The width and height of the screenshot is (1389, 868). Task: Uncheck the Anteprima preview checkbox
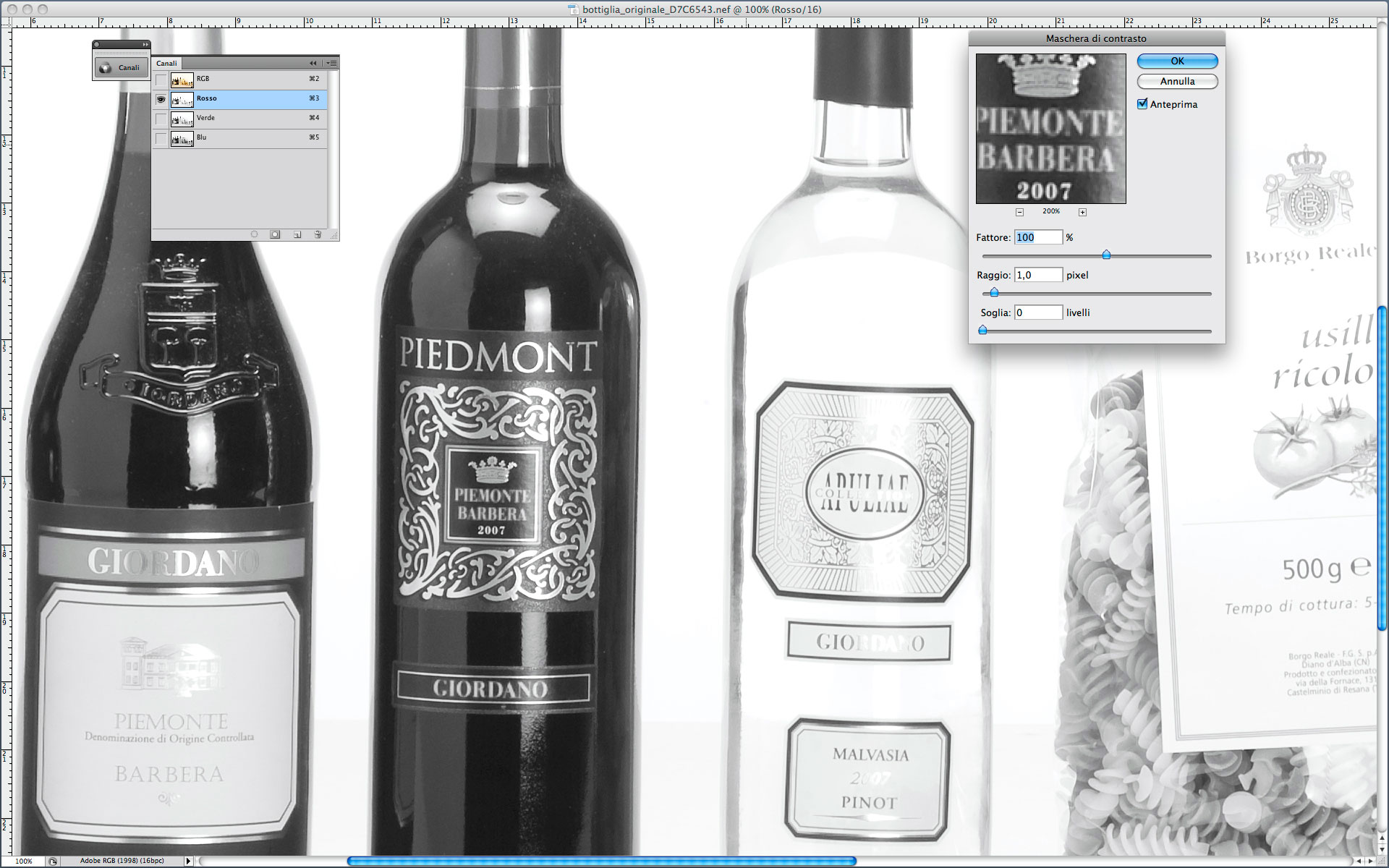(x=1142, y=104)
